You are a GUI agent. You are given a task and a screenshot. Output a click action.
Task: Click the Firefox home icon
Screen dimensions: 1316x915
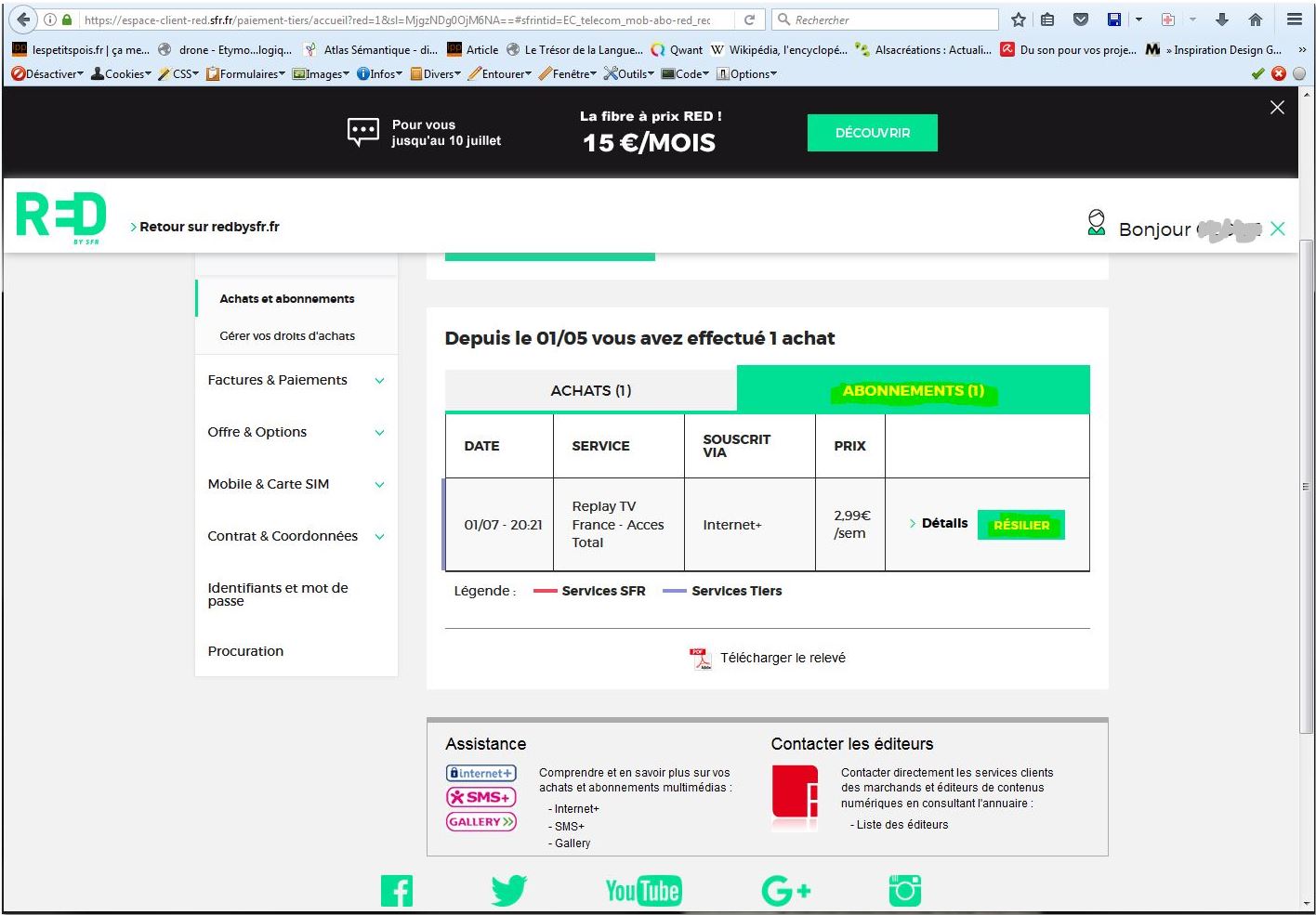1256,20
